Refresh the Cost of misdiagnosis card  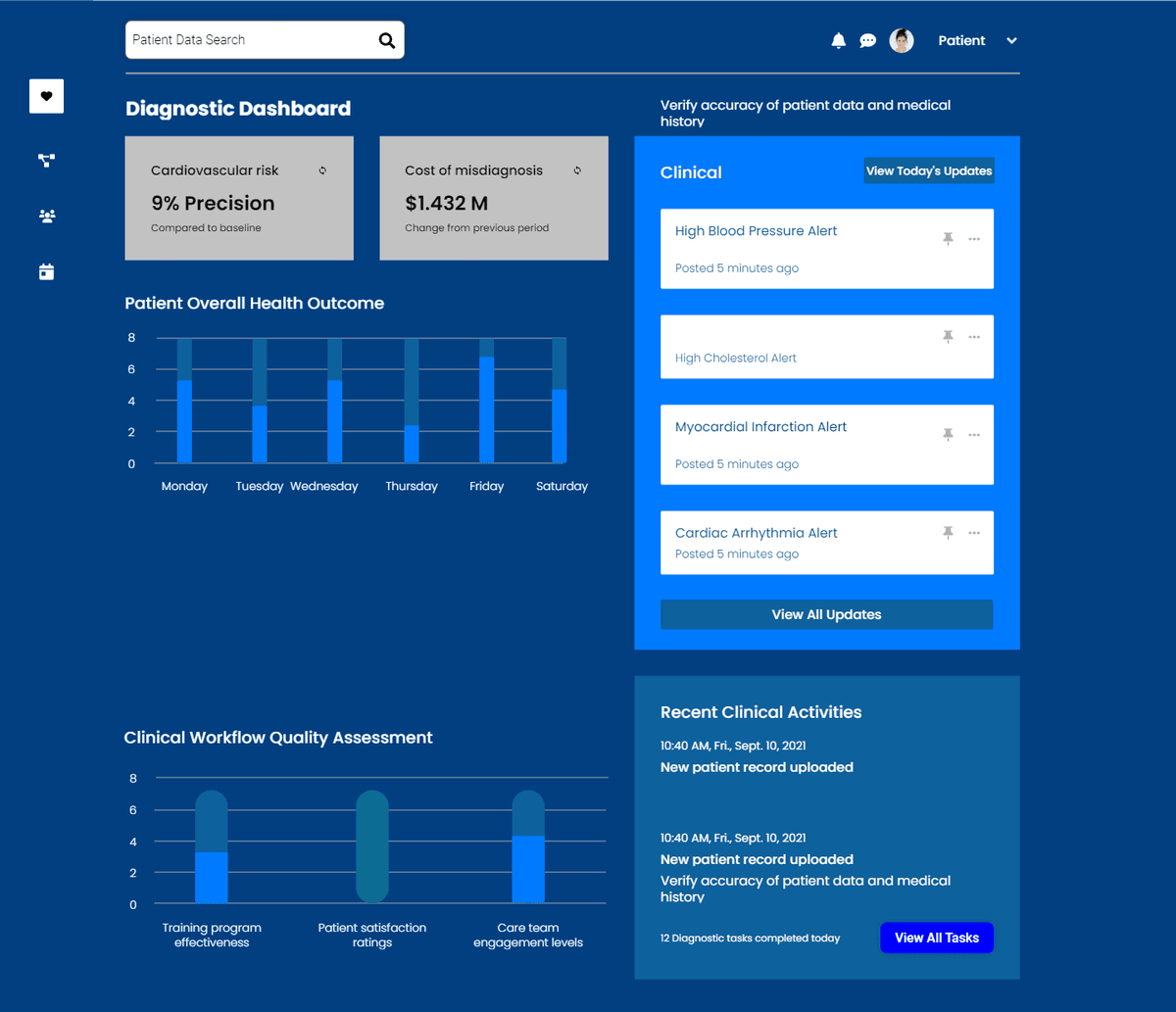point(577,169)
